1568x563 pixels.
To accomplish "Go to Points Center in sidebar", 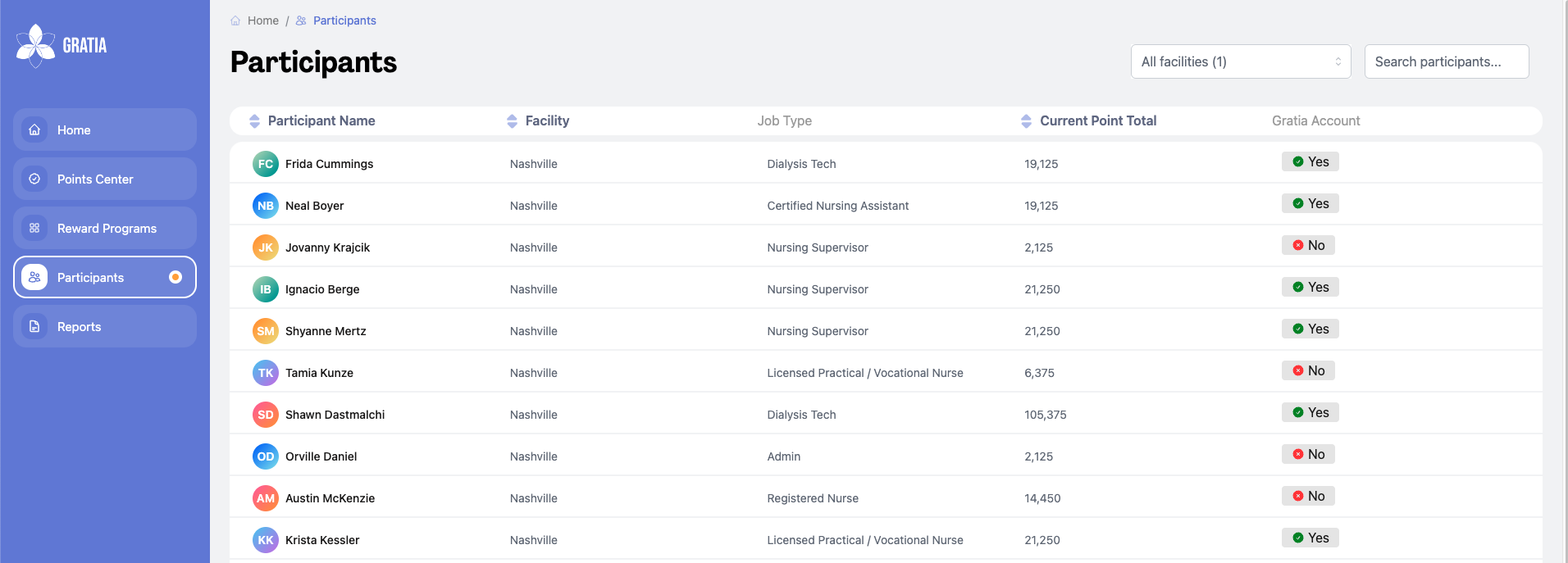I will 105,179.
